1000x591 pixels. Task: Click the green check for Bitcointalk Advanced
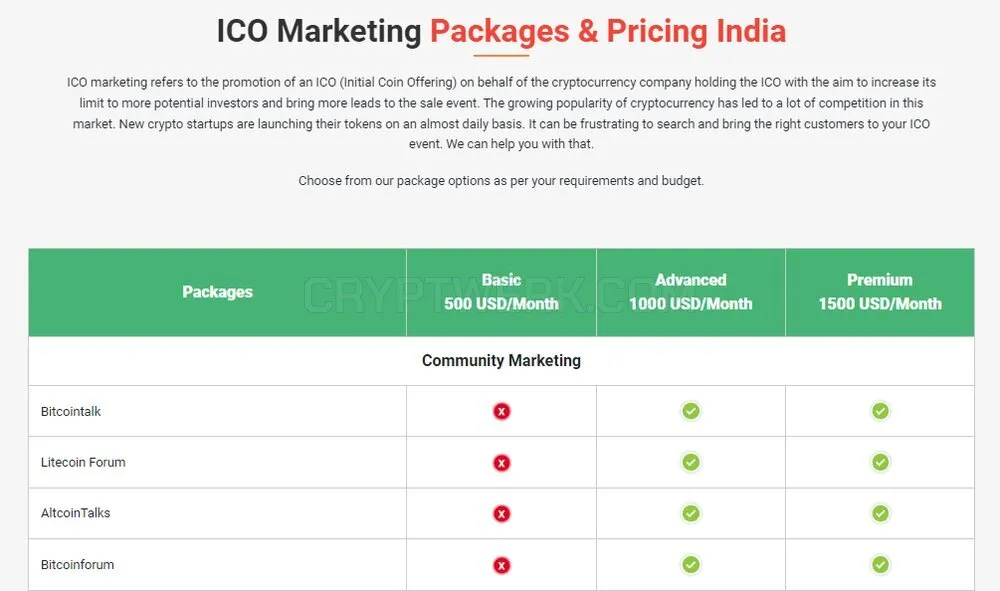[x=690, y=411]
